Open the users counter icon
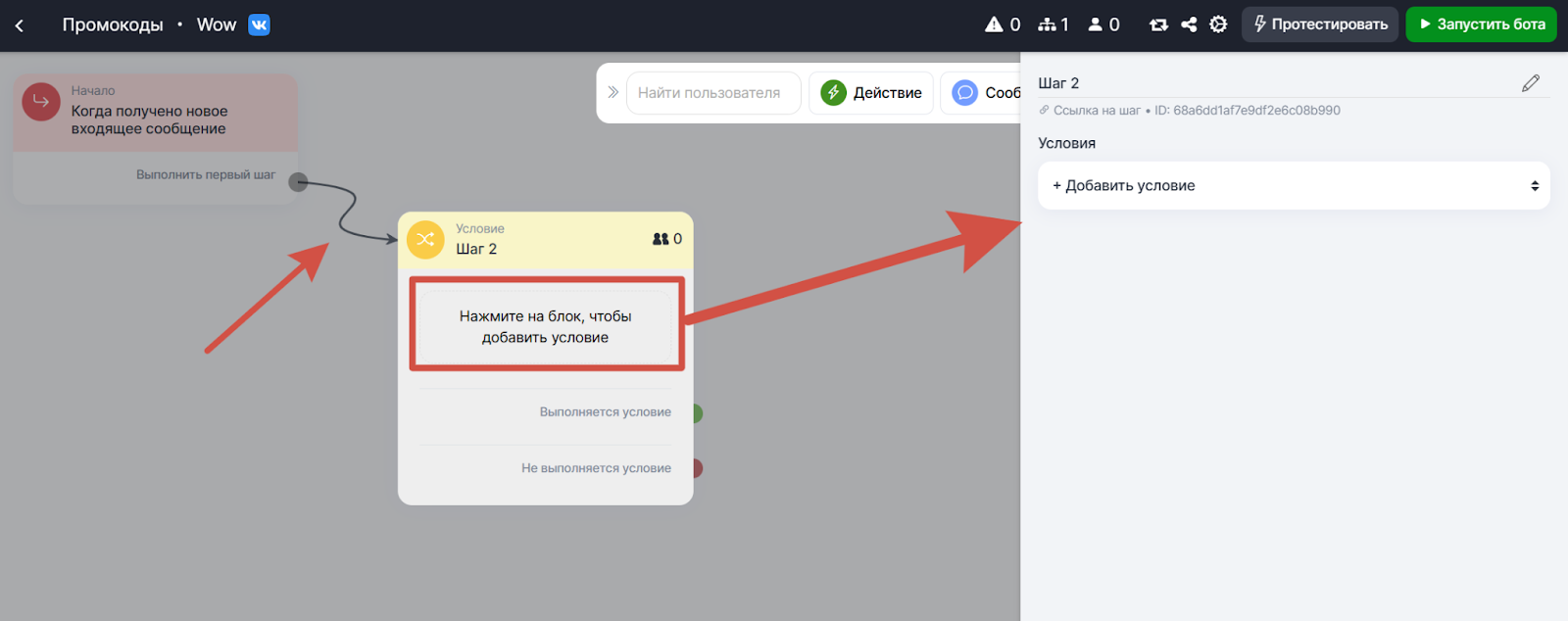This screenshot has height=621, width=1568. (x=1096, y=24)
